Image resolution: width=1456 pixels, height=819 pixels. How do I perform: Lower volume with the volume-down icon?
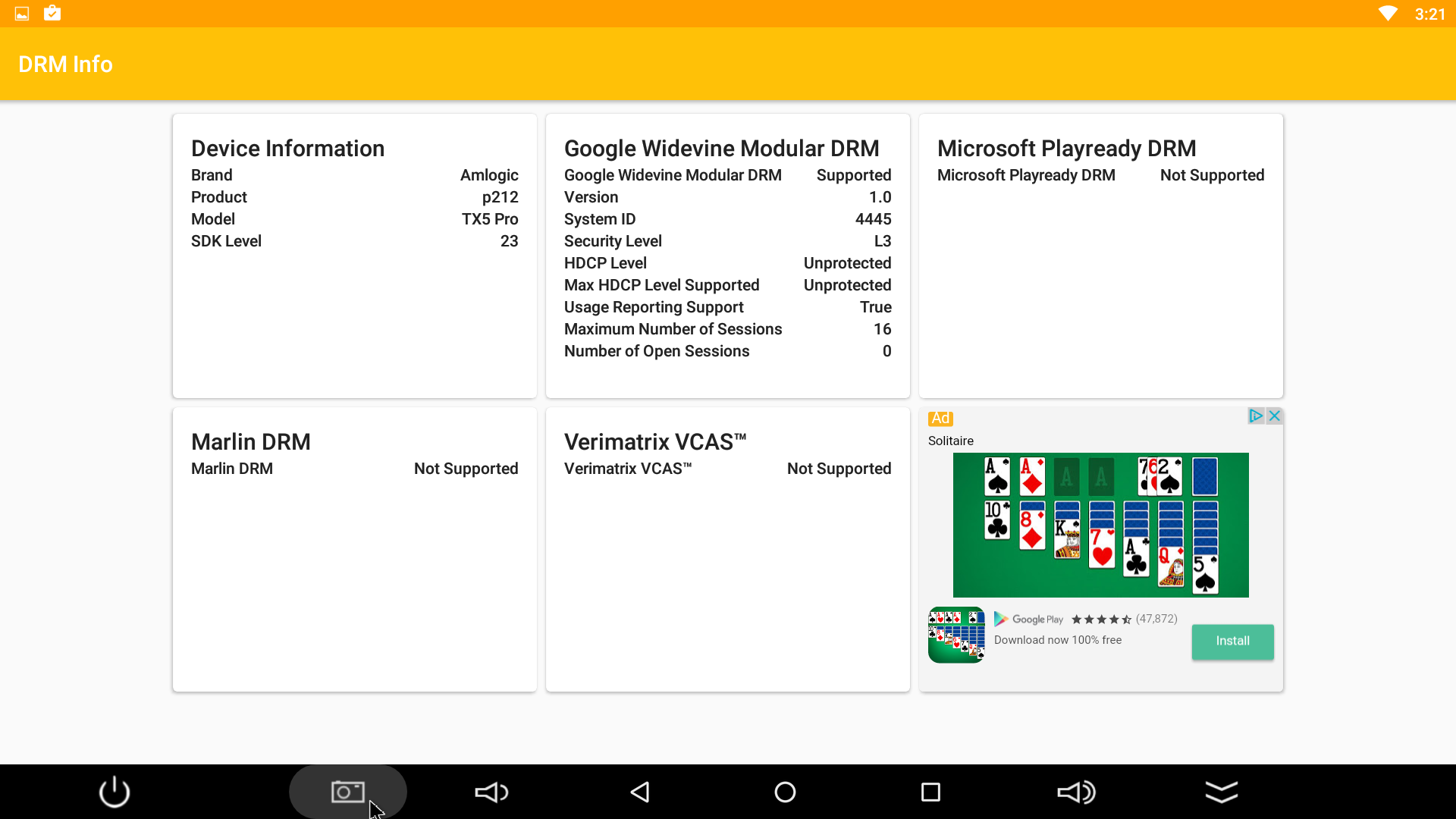pos(491,792)
